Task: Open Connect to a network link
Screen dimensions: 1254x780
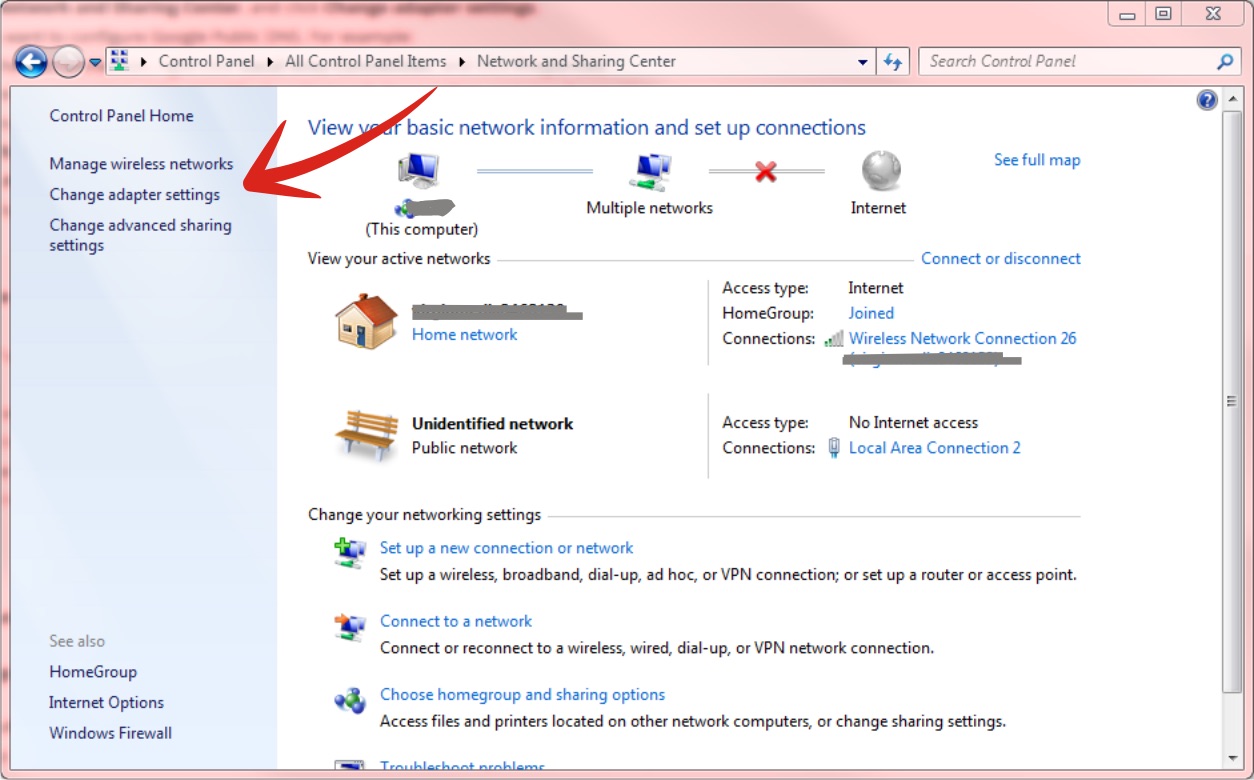Action: pos(456,621)
